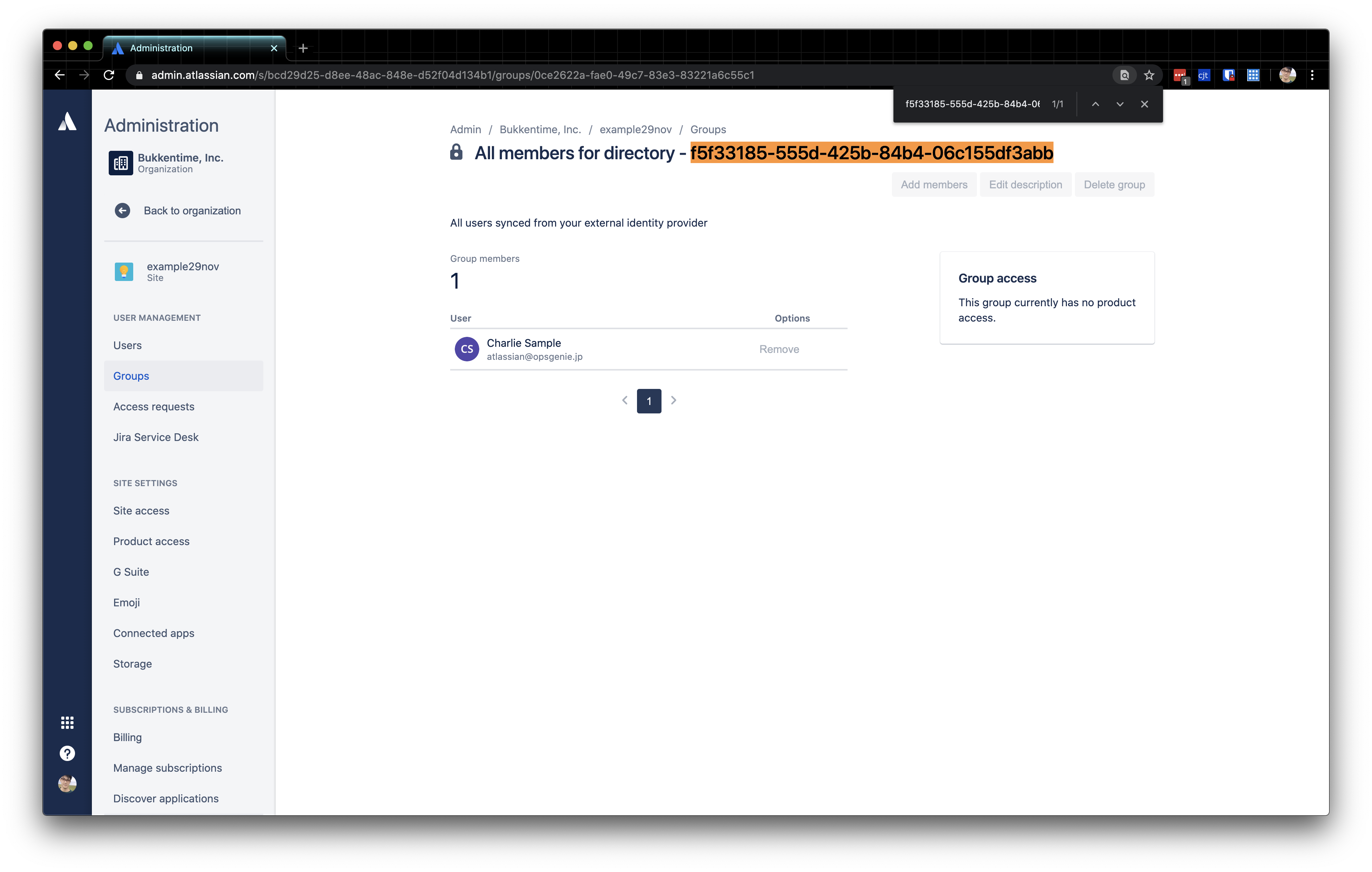Click the red extension icon with badge
The height and width of the screenshot is (872, 1372).
[x=1180, y=76]
